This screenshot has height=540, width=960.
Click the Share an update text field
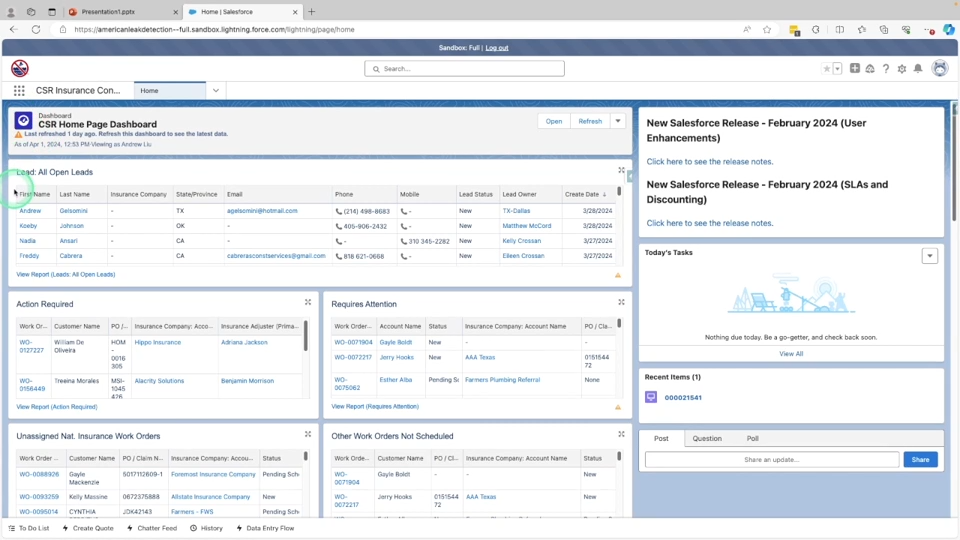click(x=771, y=459)
